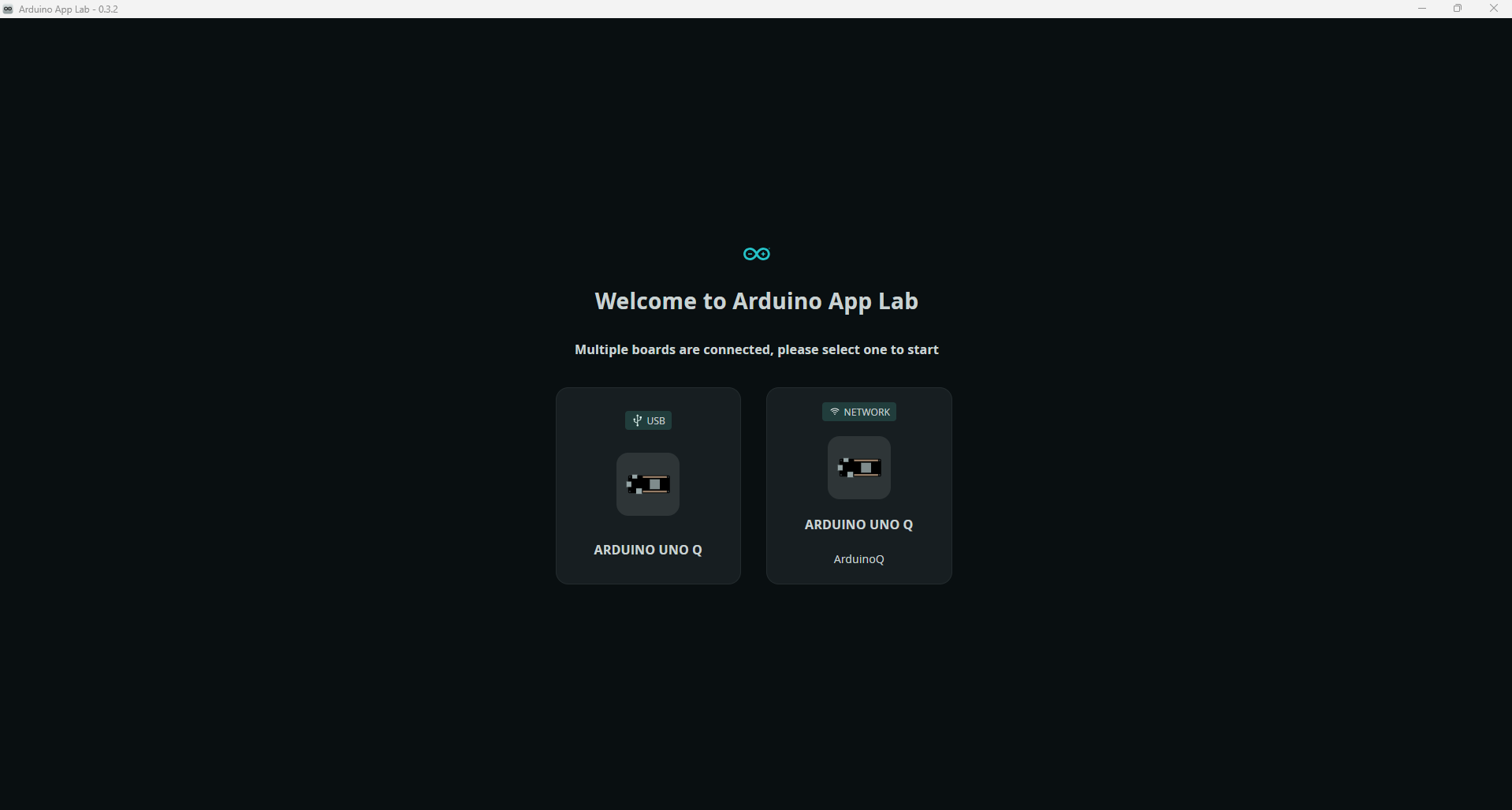Screen dimensions: 1512x810
Task: Choose the right card to start over network
Action: point(858,486)
